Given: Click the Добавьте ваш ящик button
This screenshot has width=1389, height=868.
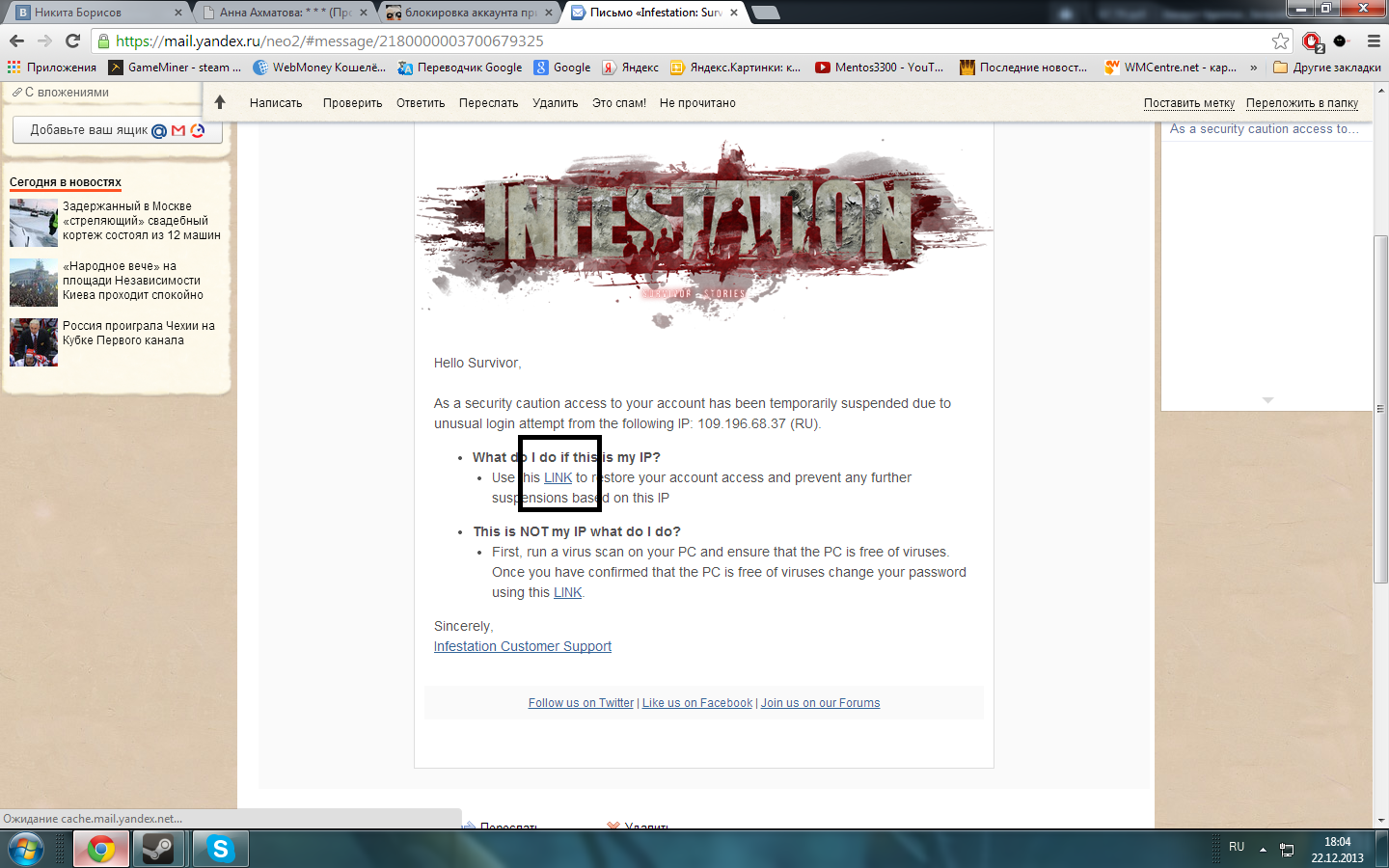Looking at the screenshot, I should [x=118, y=130].
